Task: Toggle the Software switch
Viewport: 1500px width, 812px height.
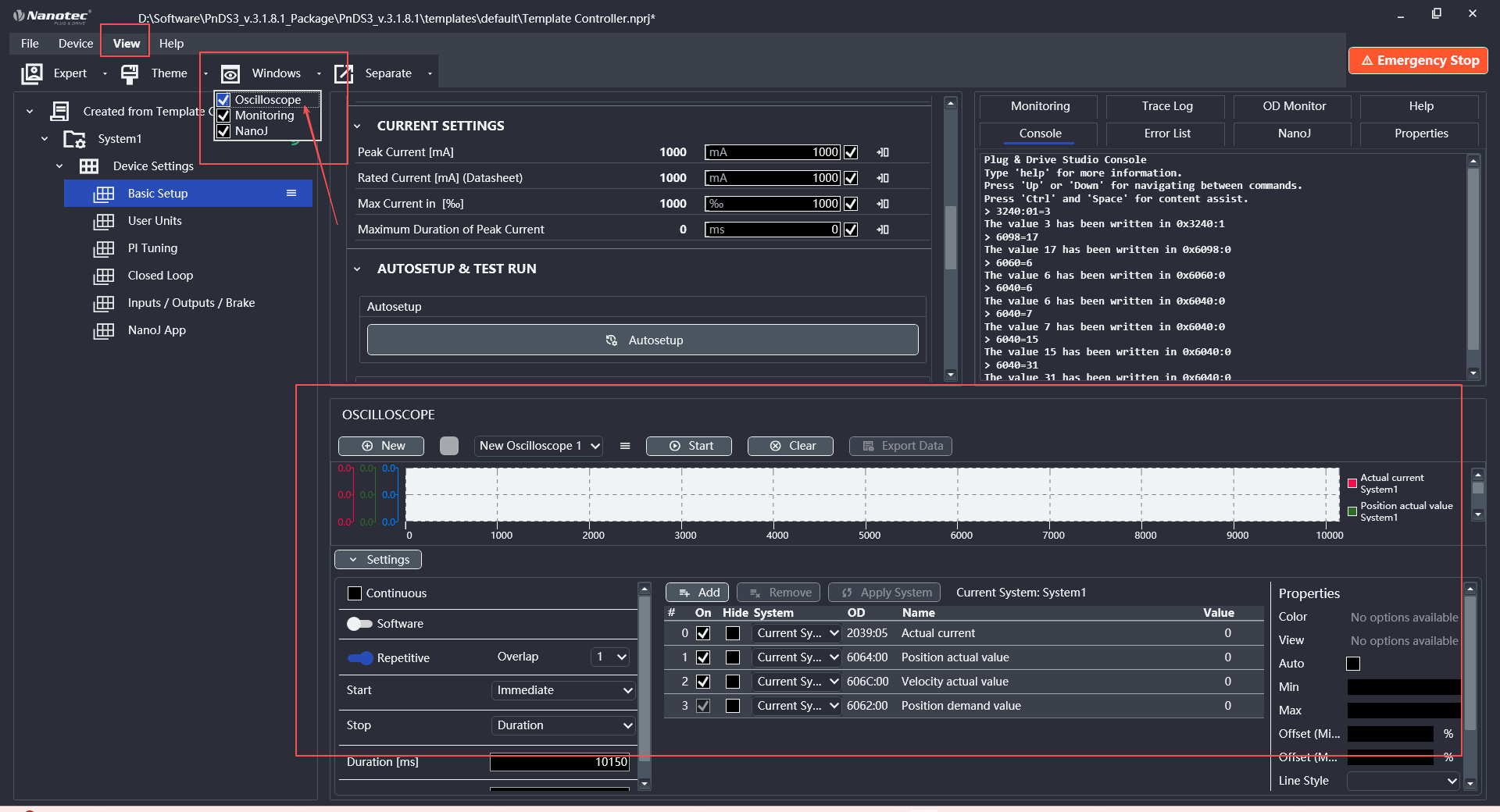Action: tap(359, 624)
